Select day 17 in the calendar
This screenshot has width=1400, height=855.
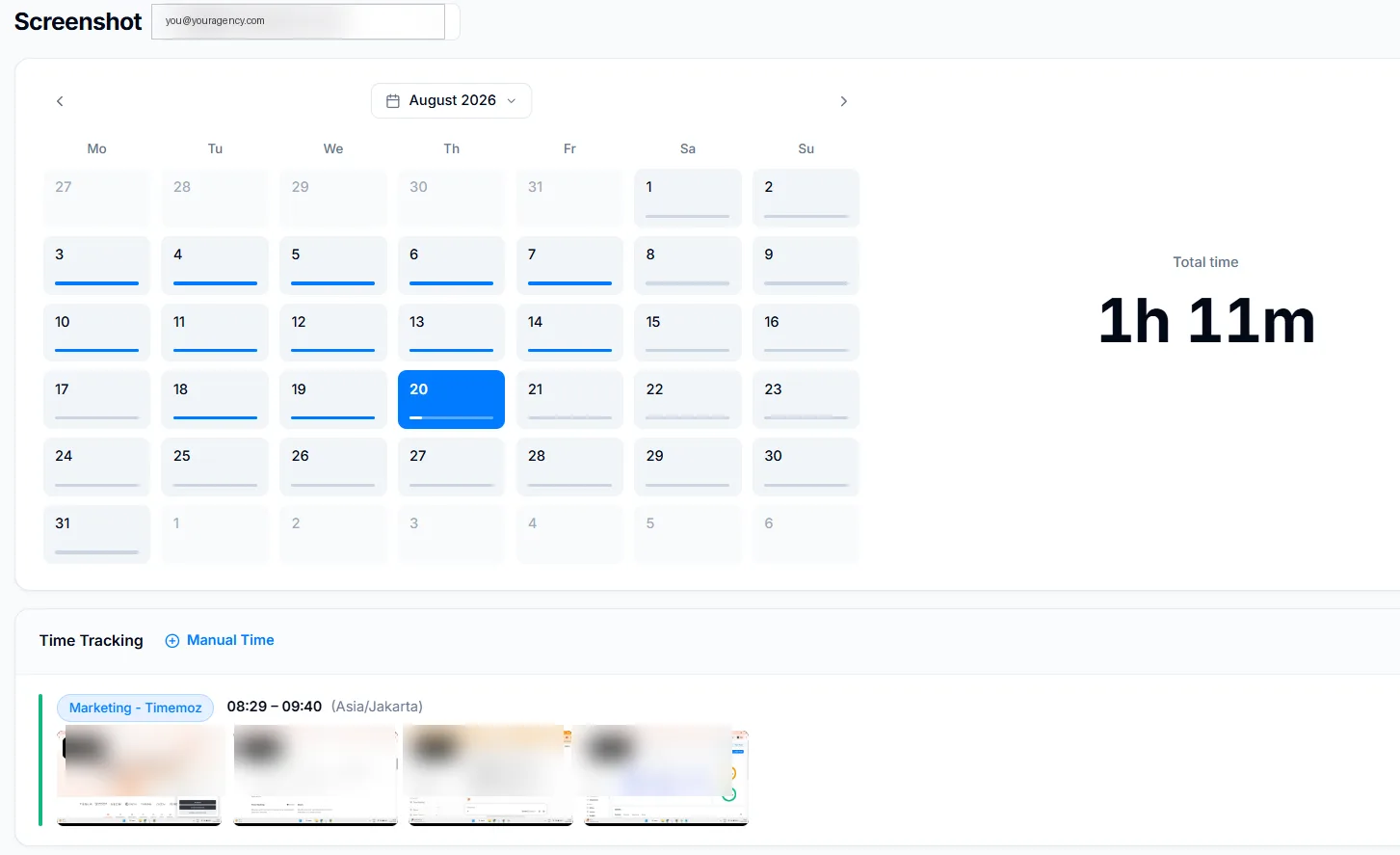point(96,399)
